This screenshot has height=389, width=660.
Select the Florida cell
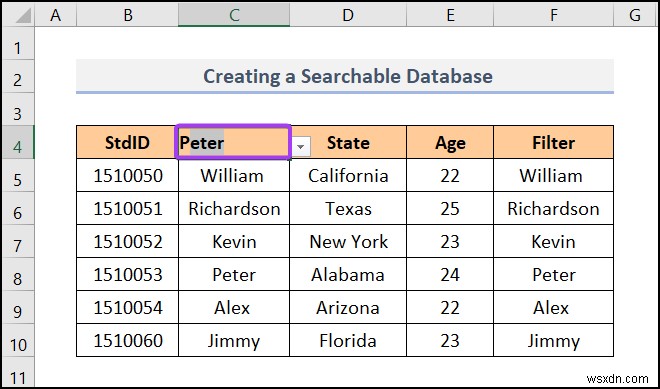pos(348,340)
